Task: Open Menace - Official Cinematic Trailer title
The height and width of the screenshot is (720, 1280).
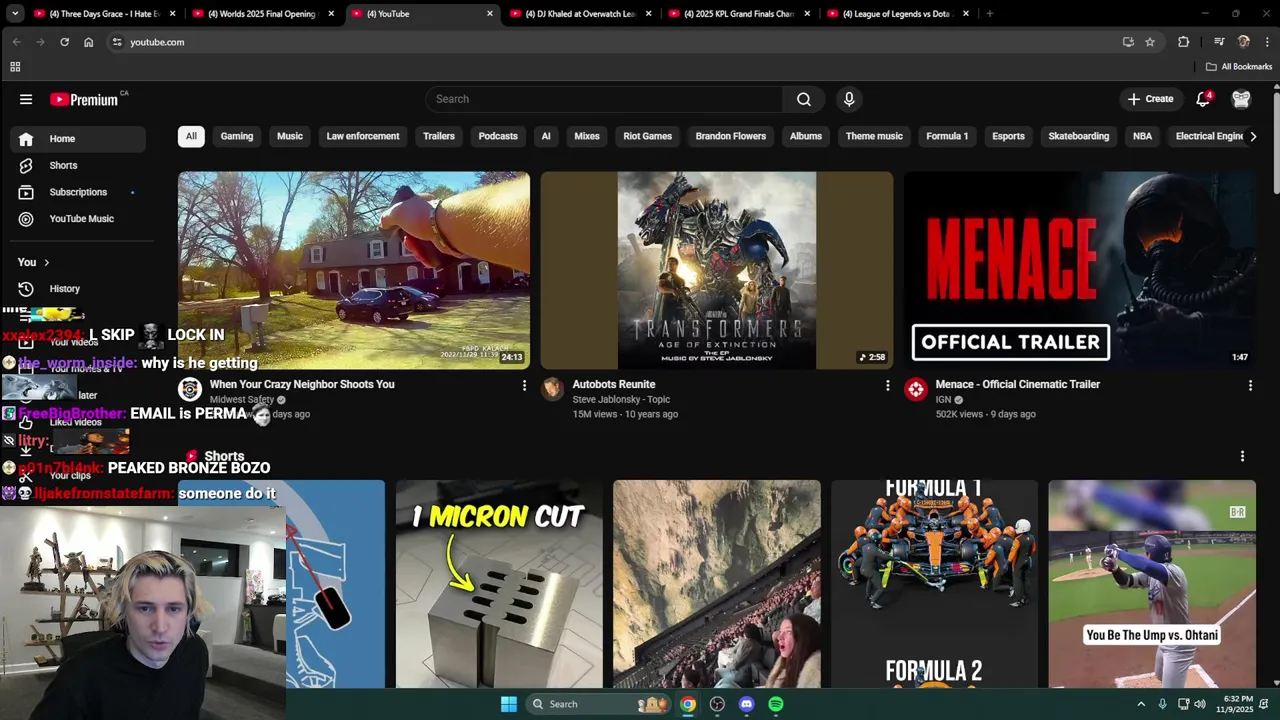Action: click(1017, 384)
